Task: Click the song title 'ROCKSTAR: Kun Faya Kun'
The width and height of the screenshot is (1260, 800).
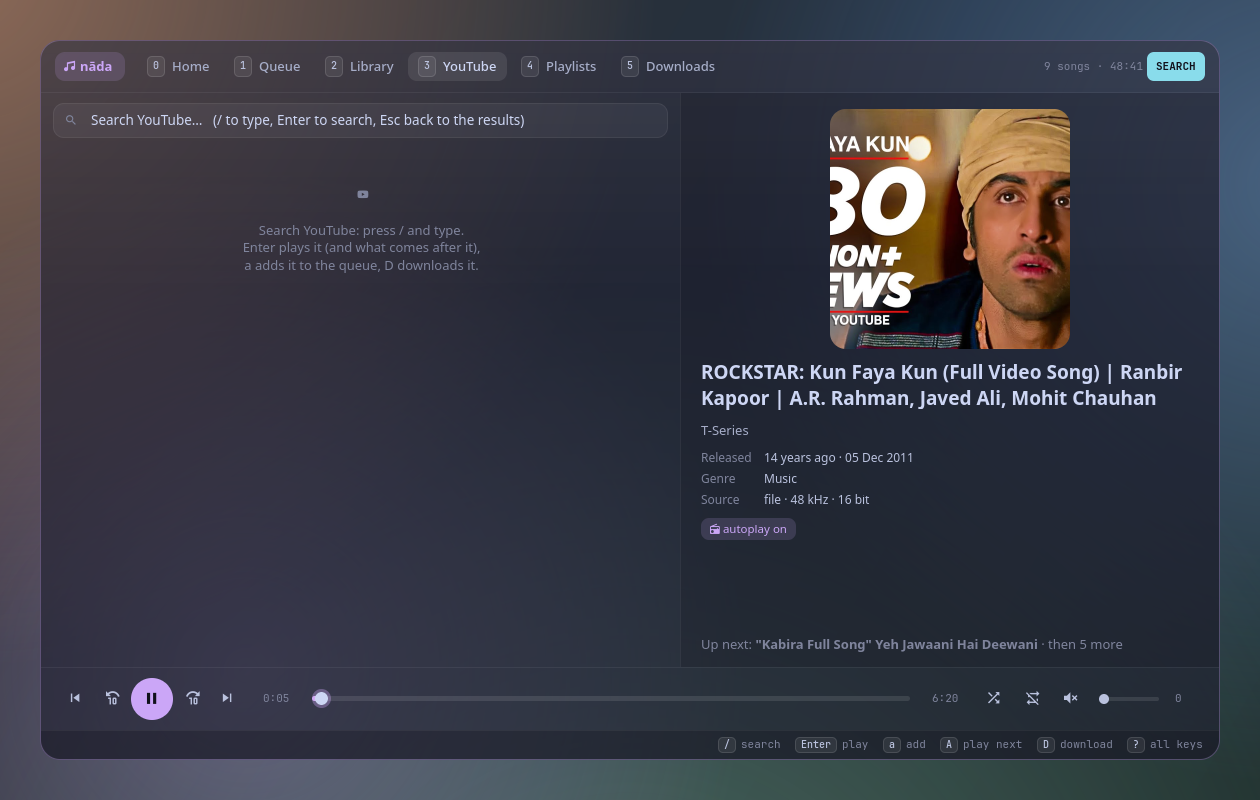Action: click(x=941, y=385)
